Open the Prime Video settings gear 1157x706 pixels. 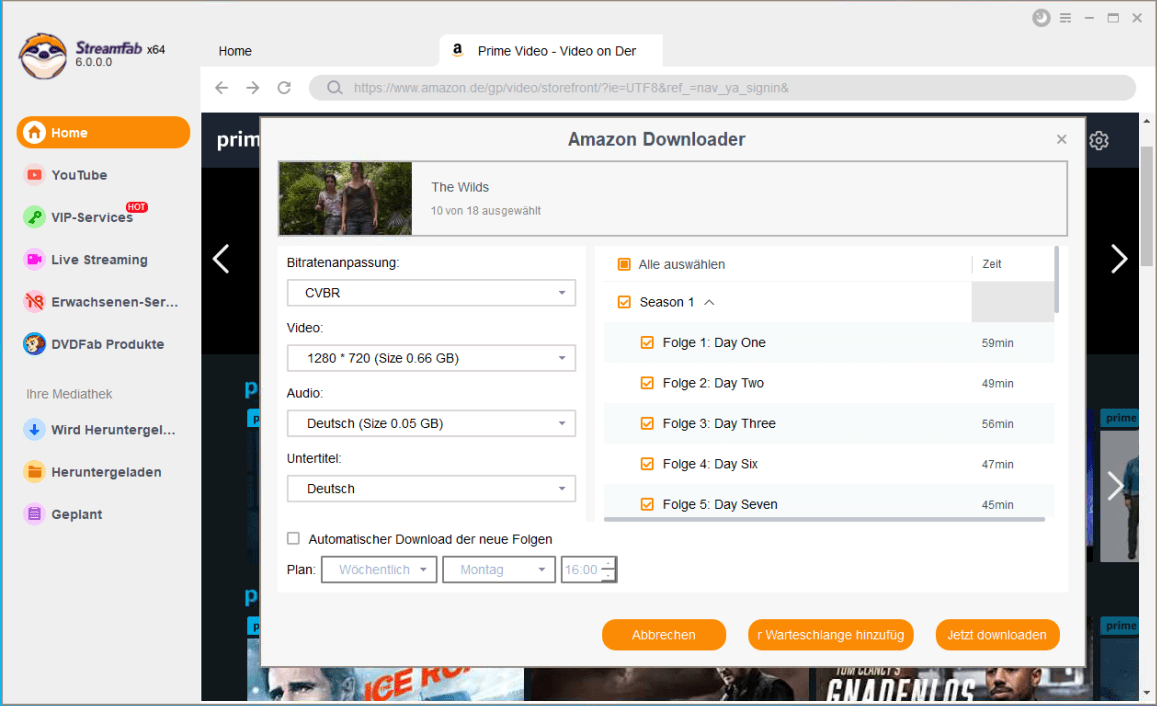(1099, 140)
